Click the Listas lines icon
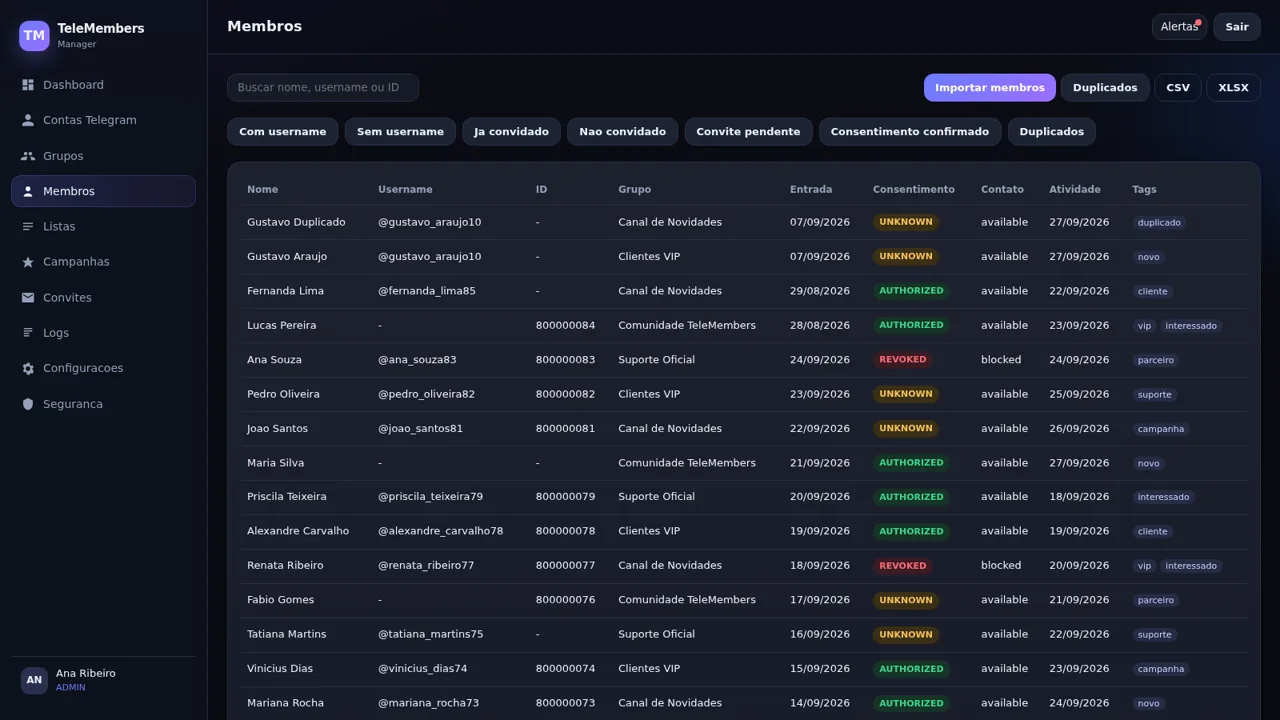 click(28, 227)
